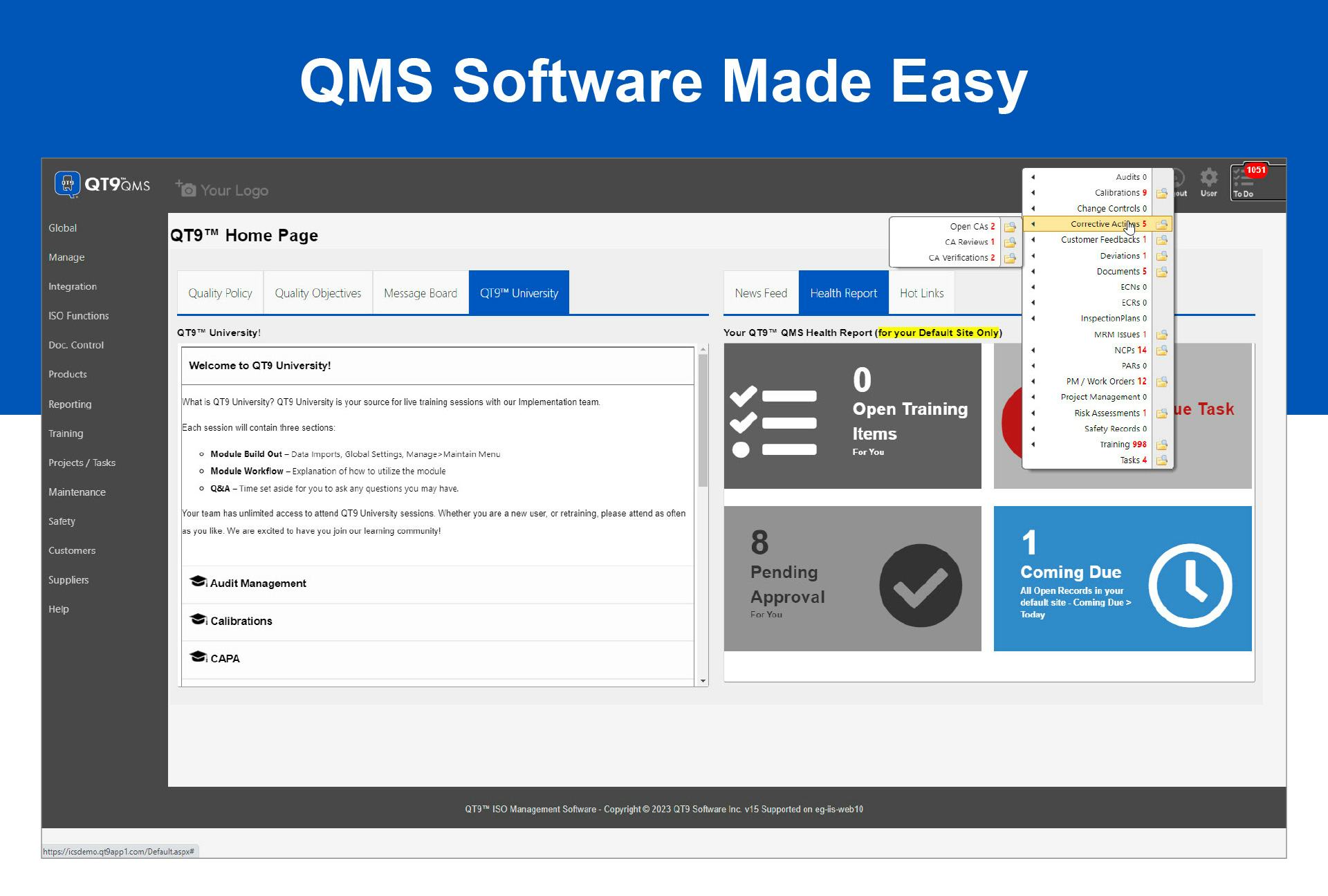
Task: Click graduation cap icon for Calibrations
Action: pos(198,619)
